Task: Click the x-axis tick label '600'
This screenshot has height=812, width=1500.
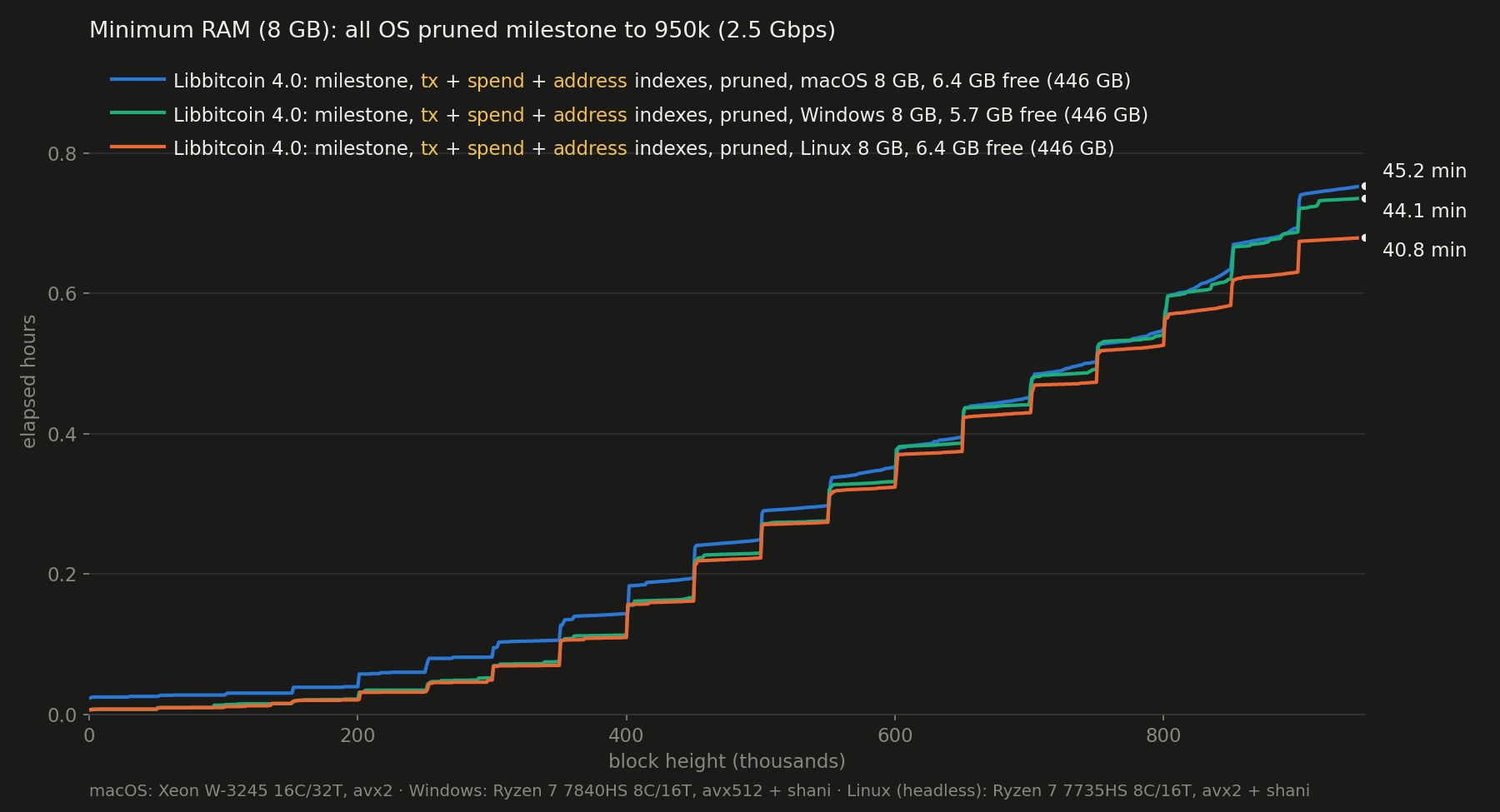Action: pyautogui.click(x=895, y=736)
